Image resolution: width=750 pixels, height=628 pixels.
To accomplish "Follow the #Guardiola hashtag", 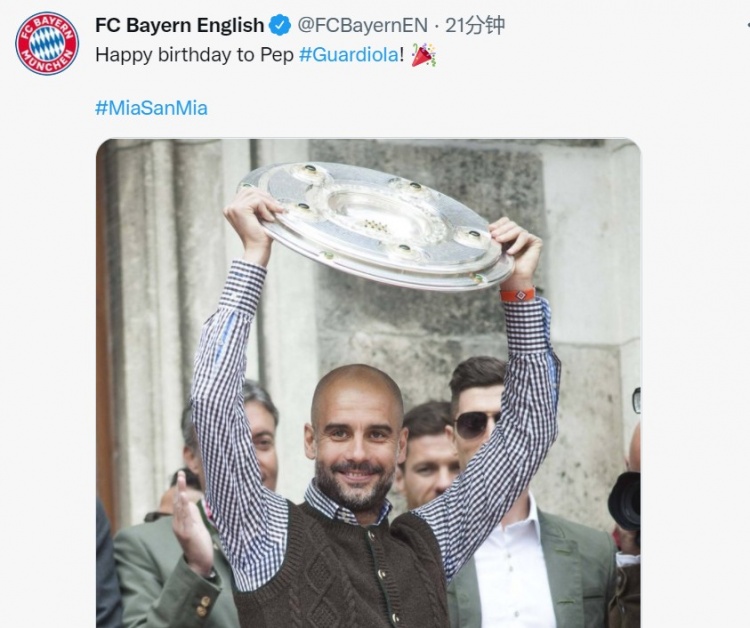I will 348,55.
